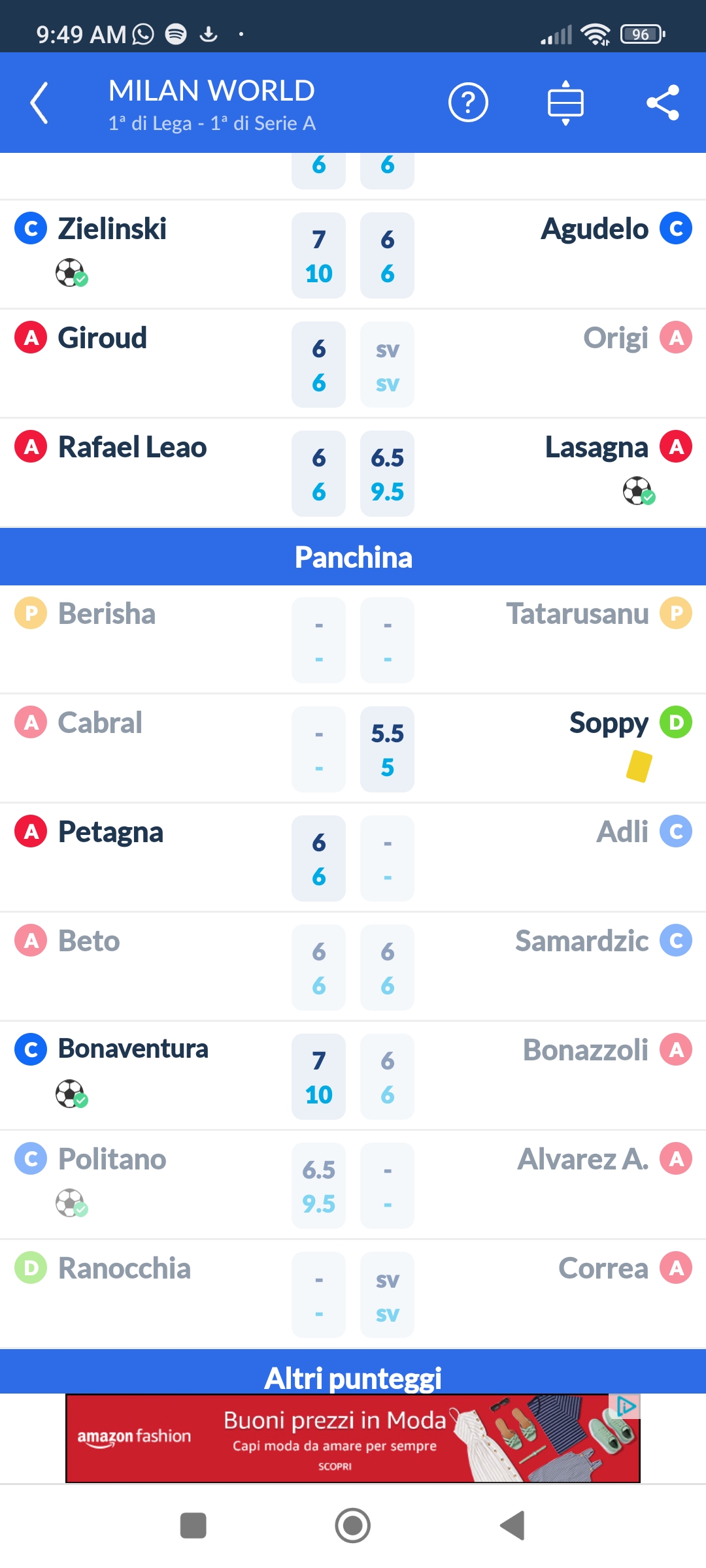
Task: Open the Altri punteggi section
Action: [353, 1377]
